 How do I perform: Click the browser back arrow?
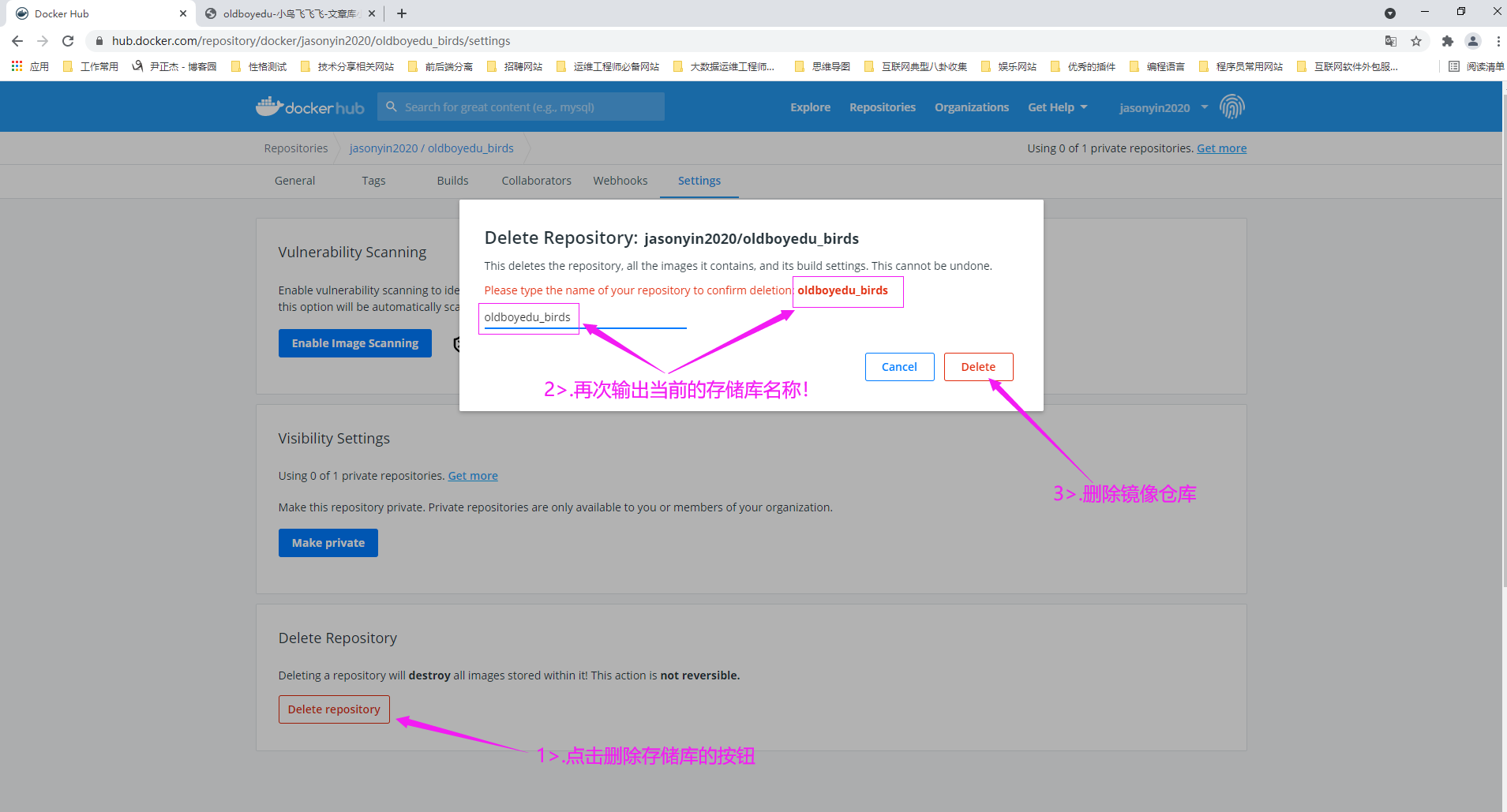pos(17,41)
